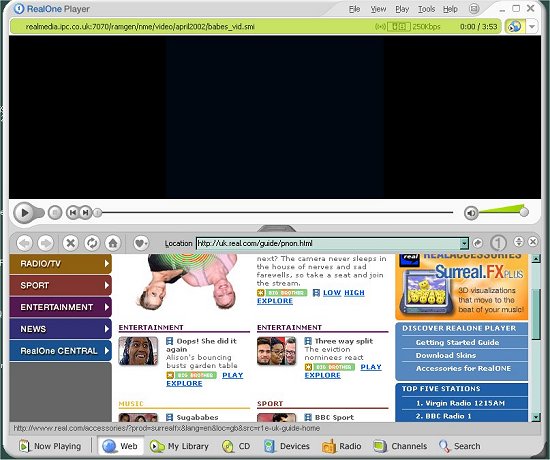
Task: Click PLAY for Three way split
Action: point(371,367)
